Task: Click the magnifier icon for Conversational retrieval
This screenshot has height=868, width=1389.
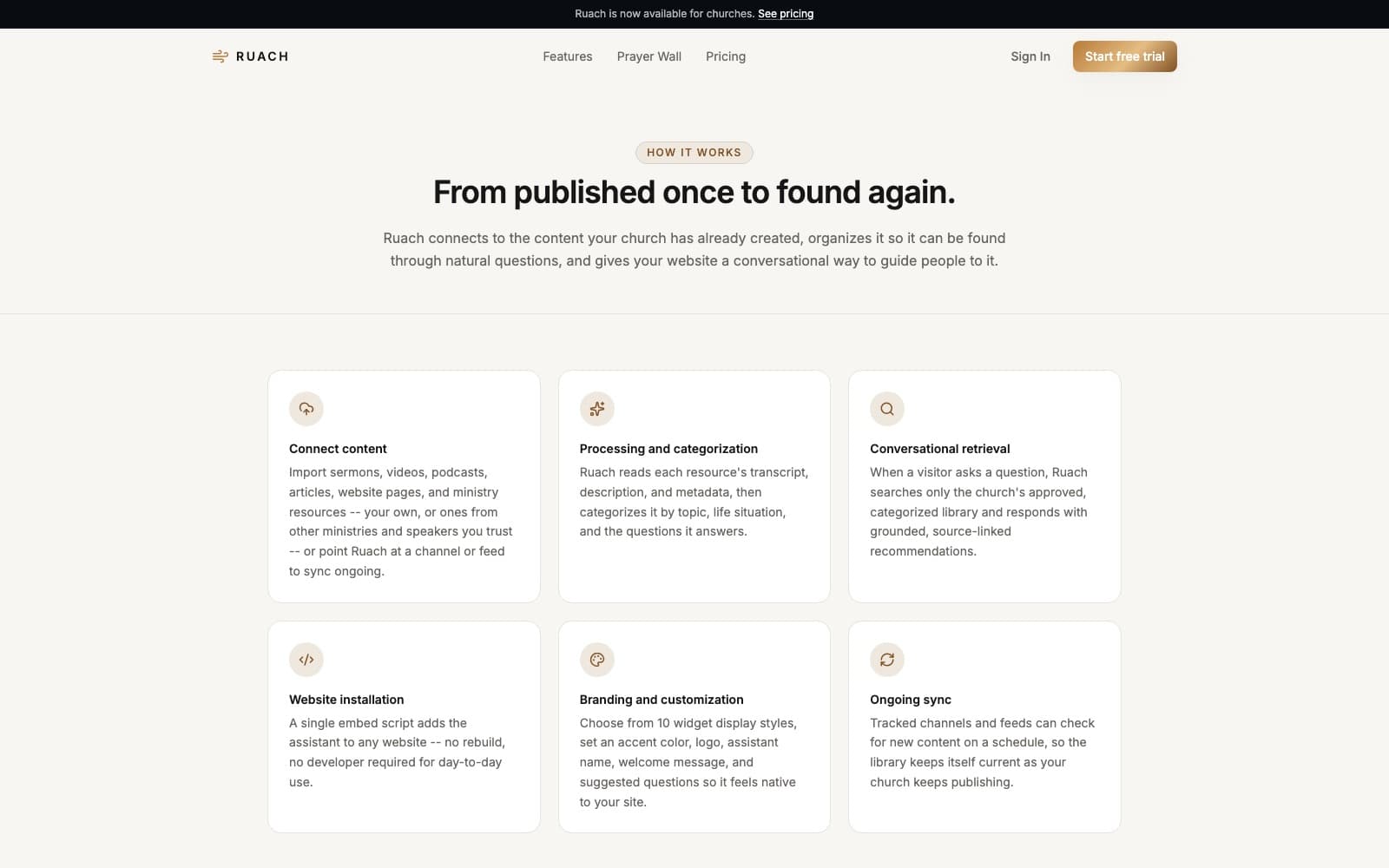Action: [x=887, y=409]
